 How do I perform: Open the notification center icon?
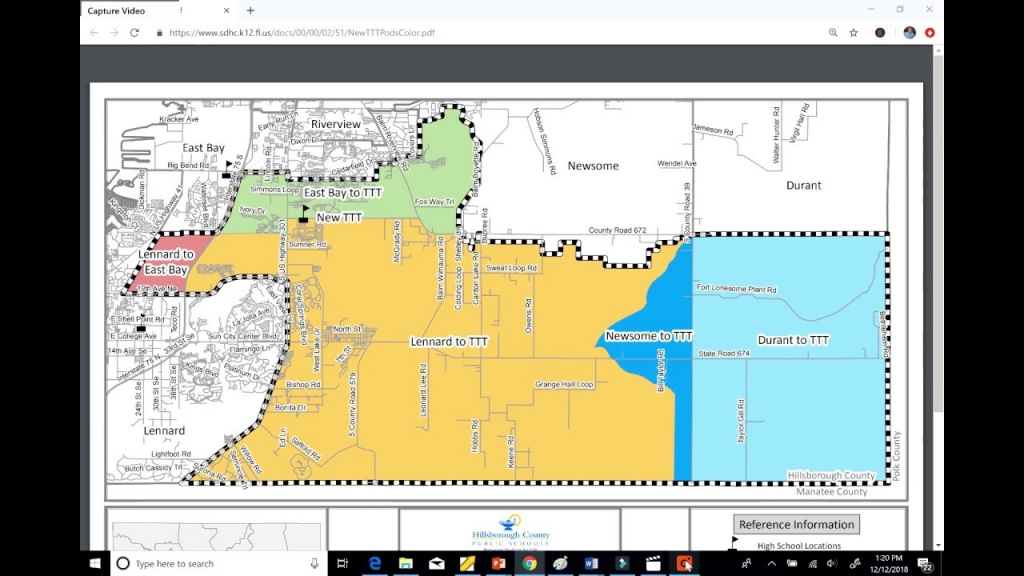tap(925, 564)
